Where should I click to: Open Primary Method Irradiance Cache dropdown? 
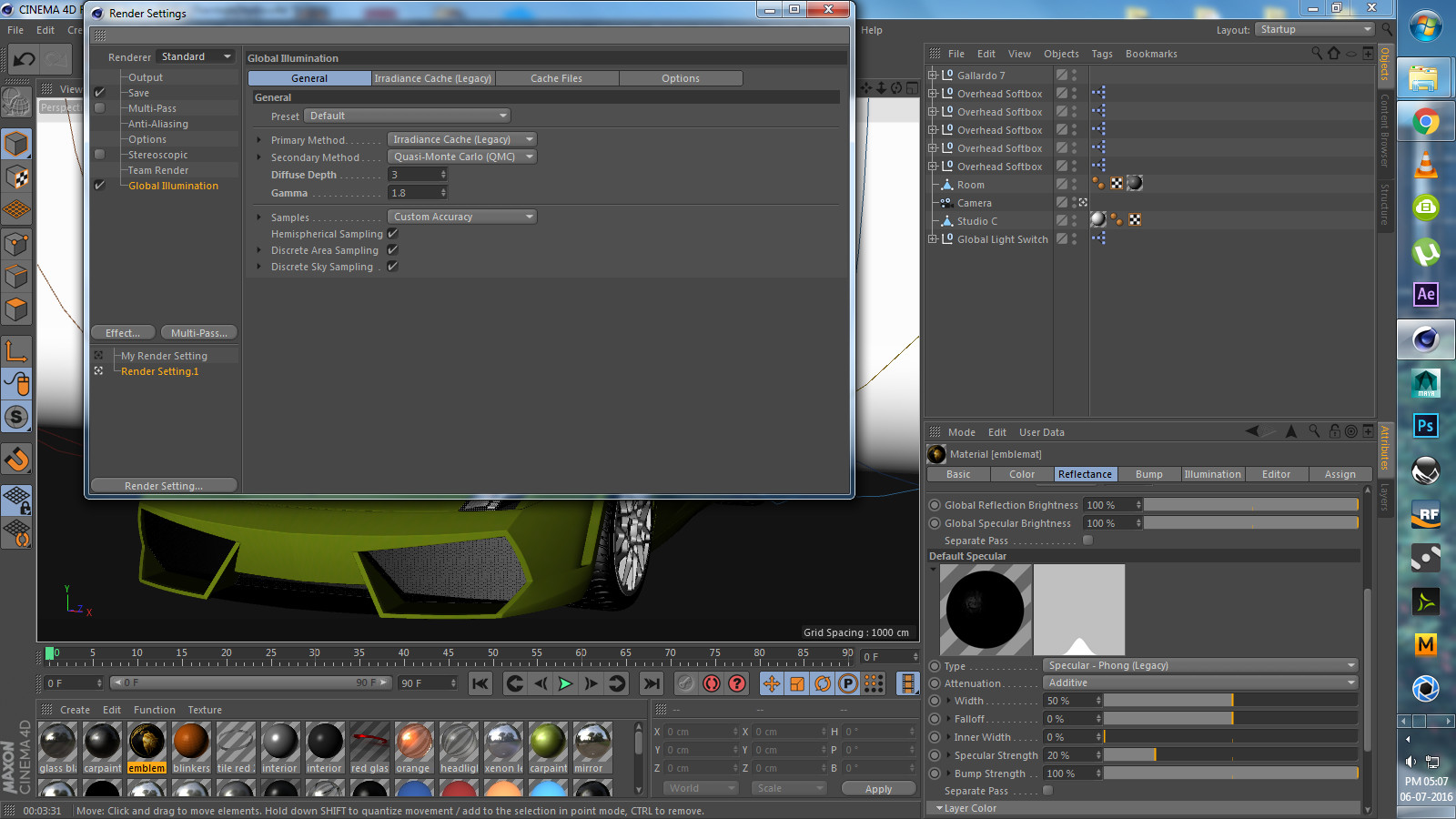click(x=462, y=139)
